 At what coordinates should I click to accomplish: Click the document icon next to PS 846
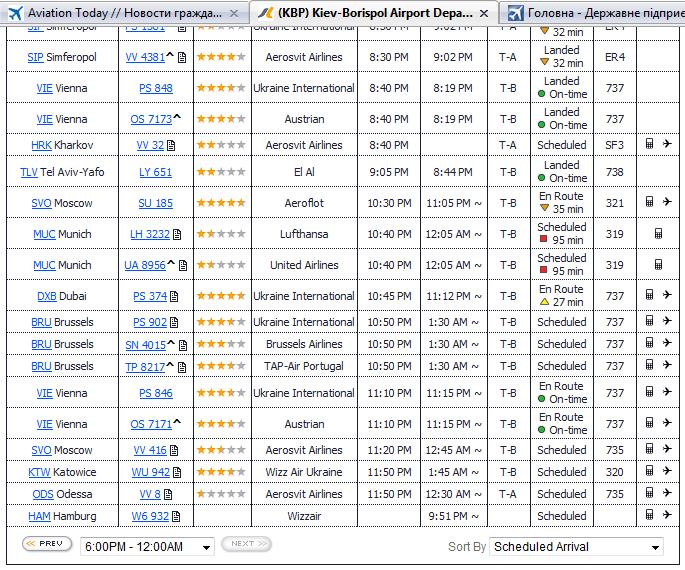click(x=177, y=393)
